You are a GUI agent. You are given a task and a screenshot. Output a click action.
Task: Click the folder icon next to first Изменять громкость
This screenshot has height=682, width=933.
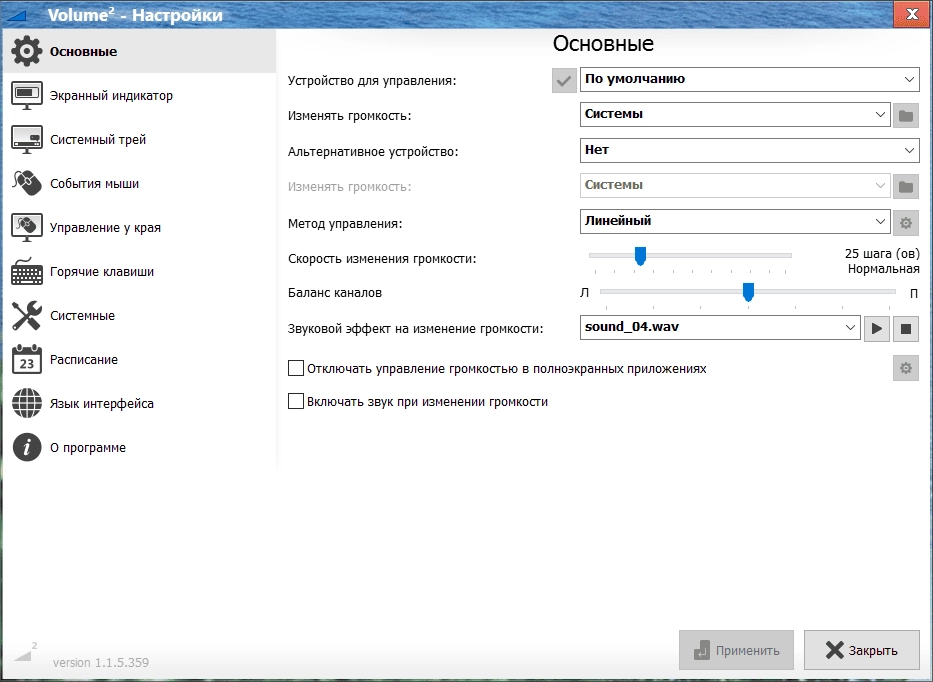click(906, 115)
